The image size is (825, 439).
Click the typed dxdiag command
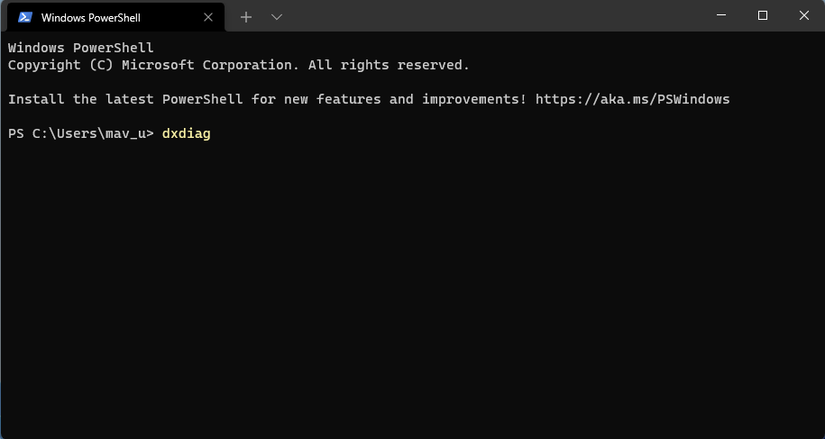tap(186, 133)
